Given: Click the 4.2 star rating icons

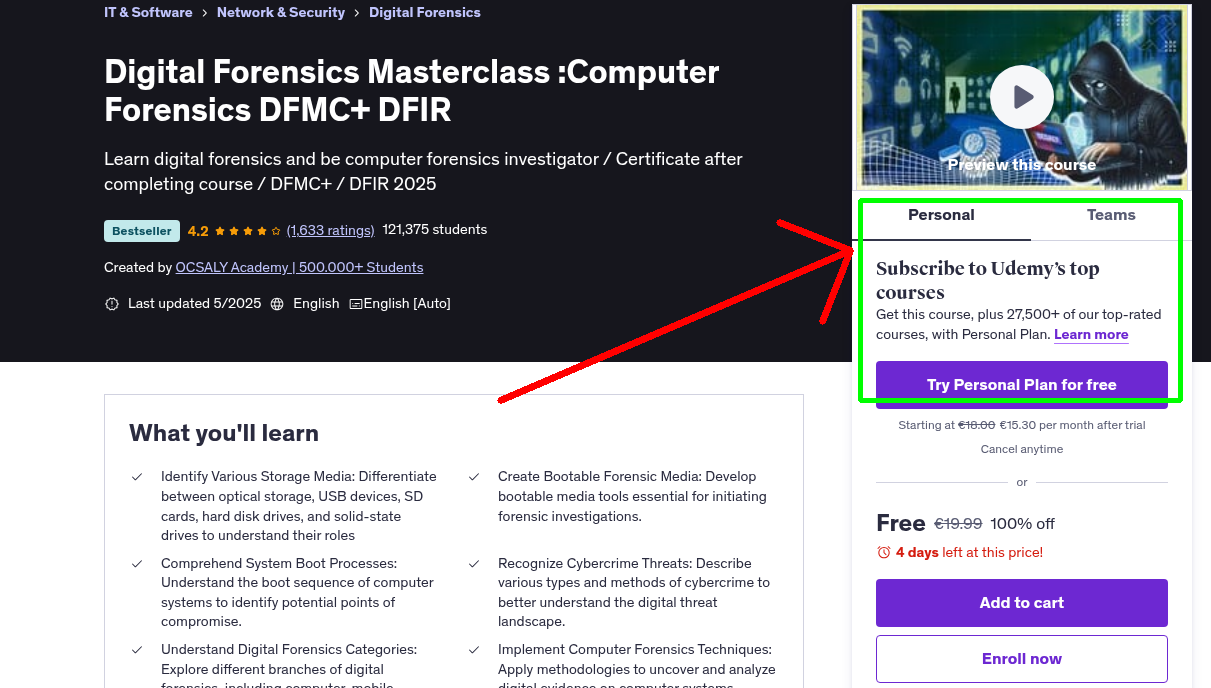Looking at the screenshot, I should click(x=247, y=231).
